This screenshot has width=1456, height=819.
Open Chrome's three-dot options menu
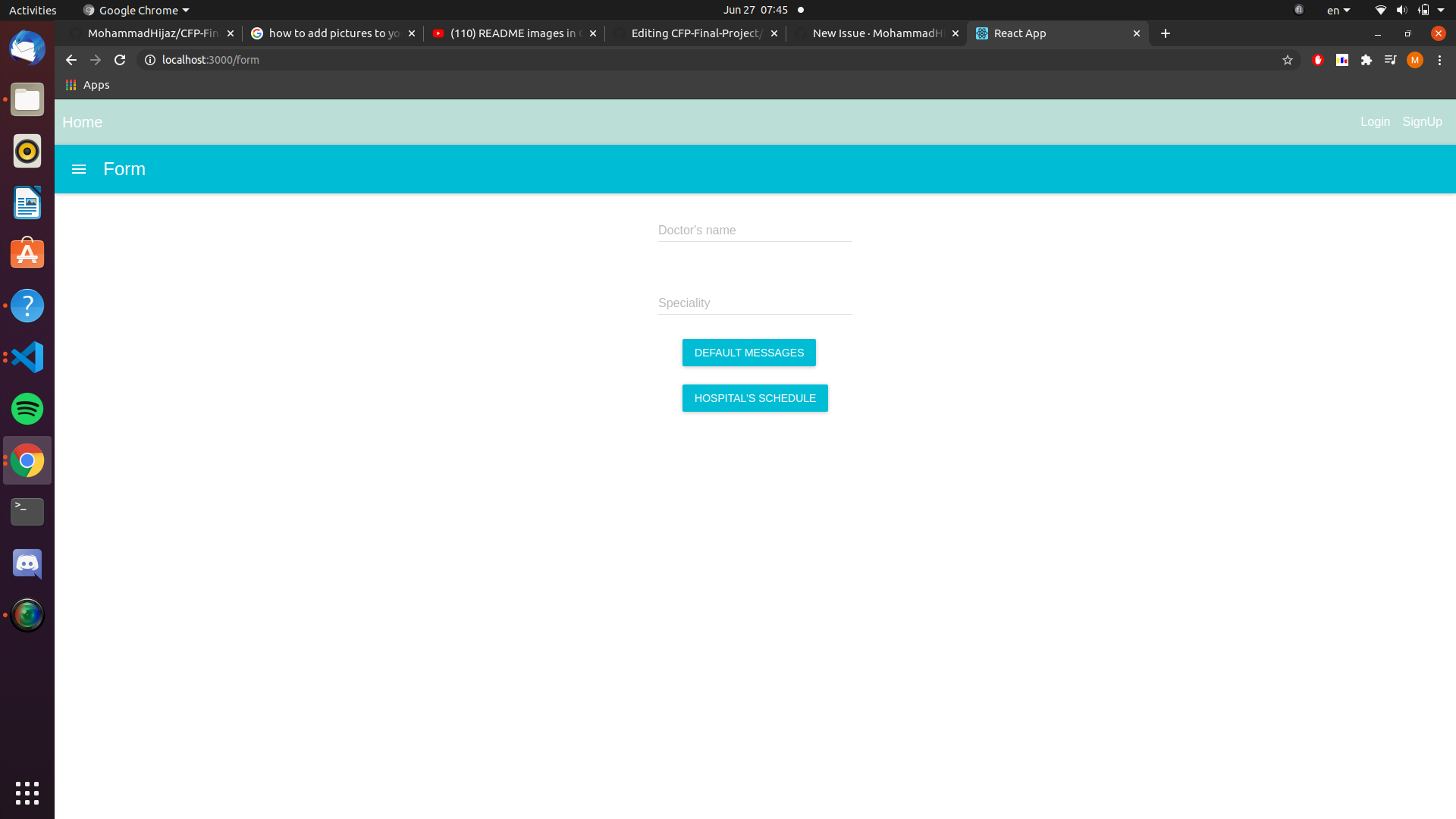[1439, 60]
